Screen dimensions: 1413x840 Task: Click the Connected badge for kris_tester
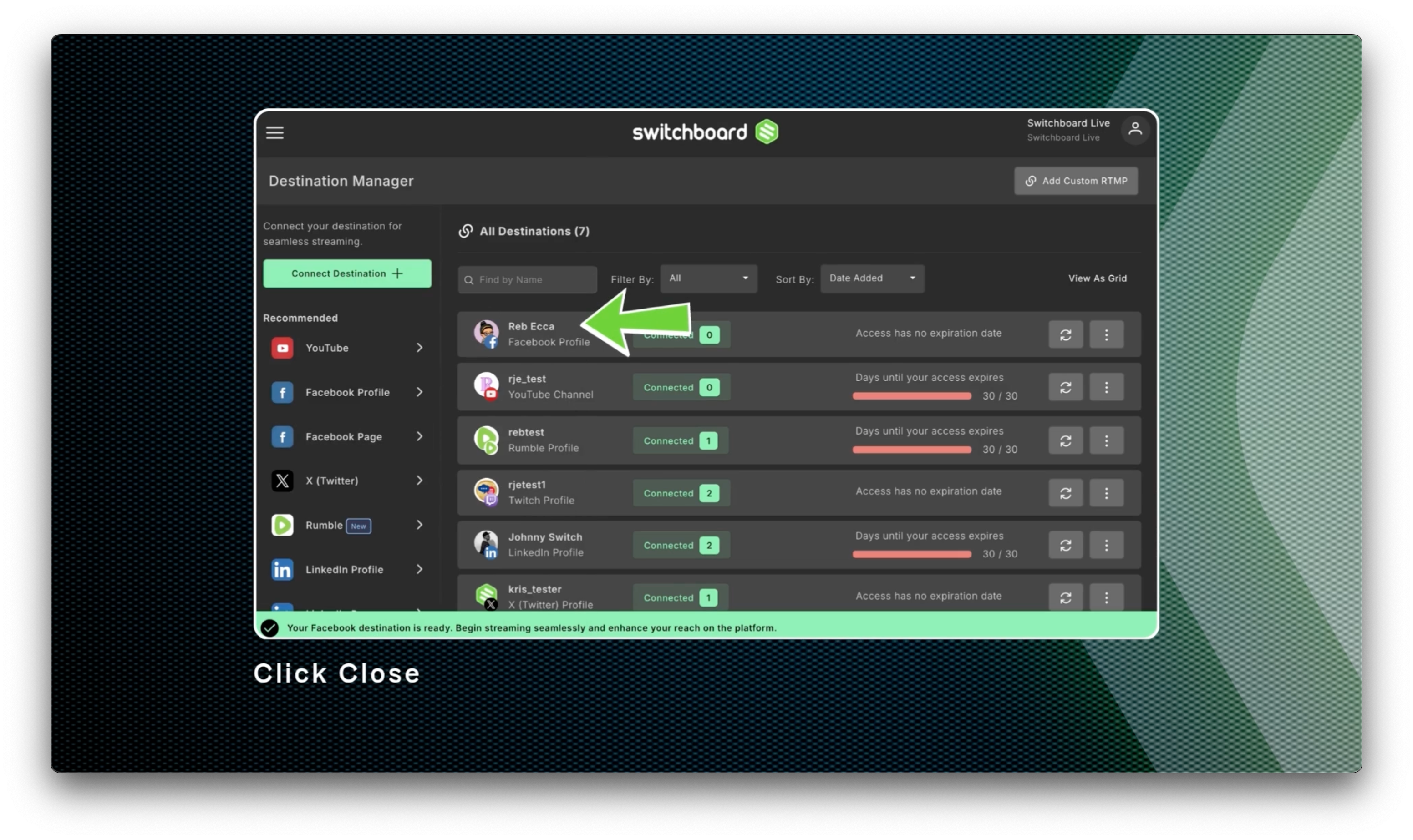[x=680, y=598]
